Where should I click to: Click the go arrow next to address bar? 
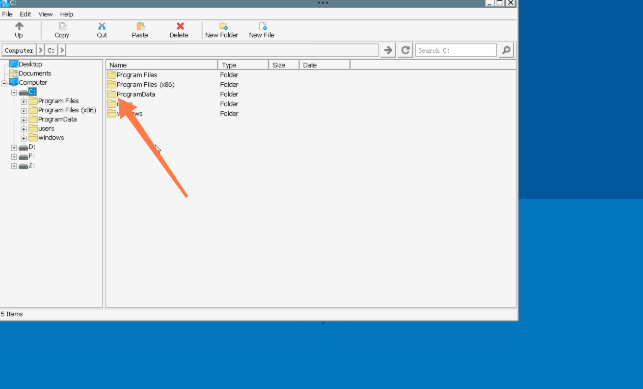tap(388, 50)
